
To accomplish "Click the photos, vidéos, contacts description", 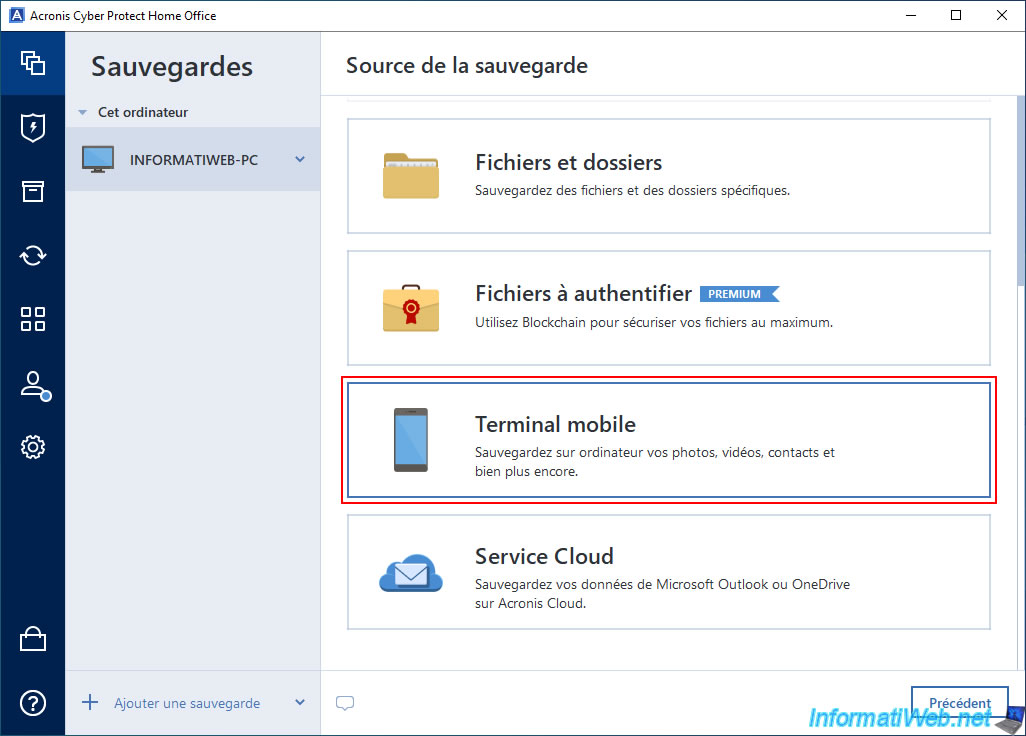I will [654, 462].
